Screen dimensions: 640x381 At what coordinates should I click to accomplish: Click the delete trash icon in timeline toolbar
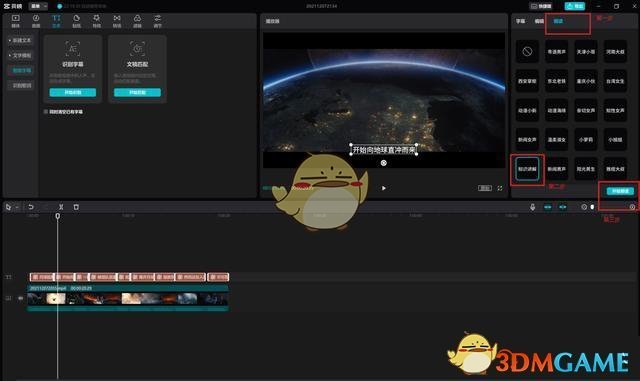click(x=76, y=207)
